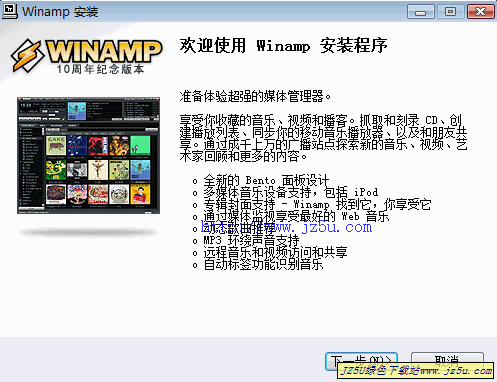Click the heading 欢迎使用 Winamp 安装程序
Viewport: 497px width, 382px height.
pos(283,45)
